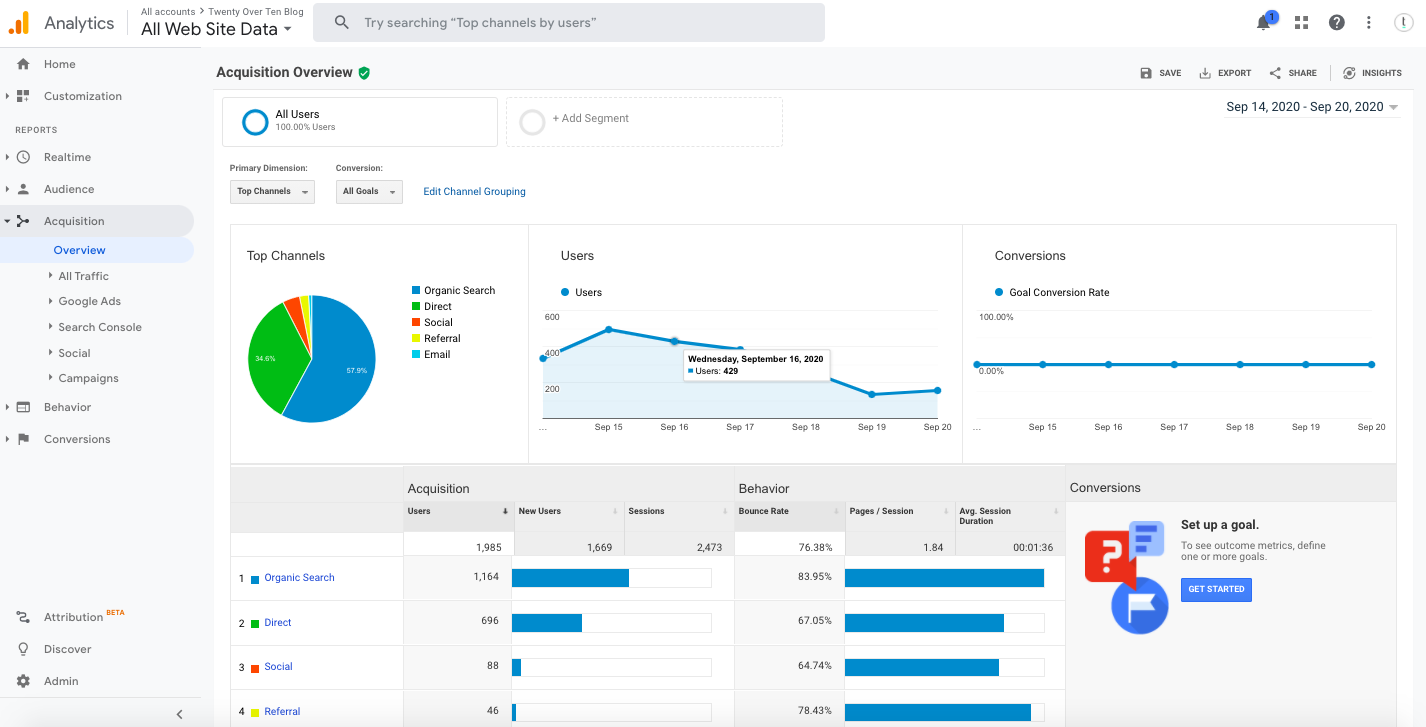Go to Search Console submenu
This screenshot has width=1426, height=727.
99,327
